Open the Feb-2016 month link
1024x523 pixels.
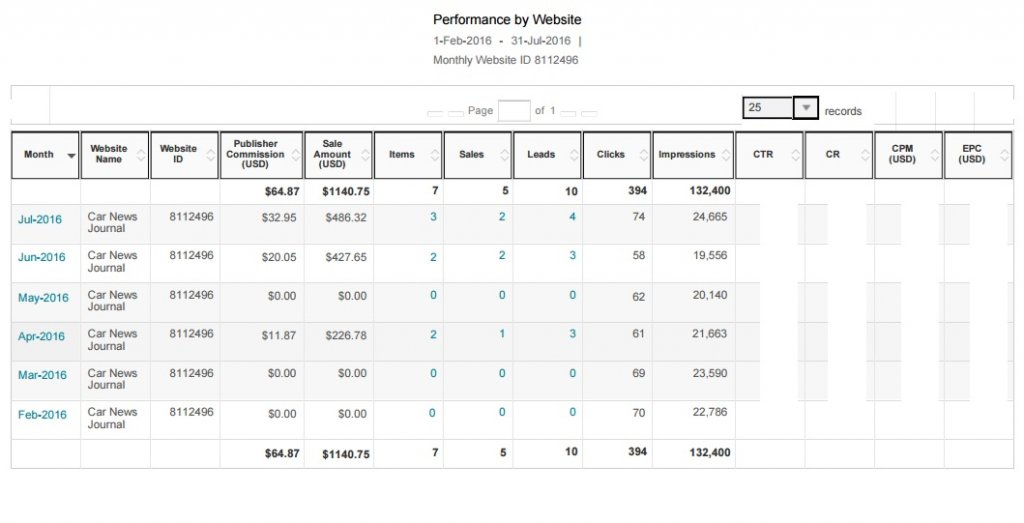(x=42, y=415)
